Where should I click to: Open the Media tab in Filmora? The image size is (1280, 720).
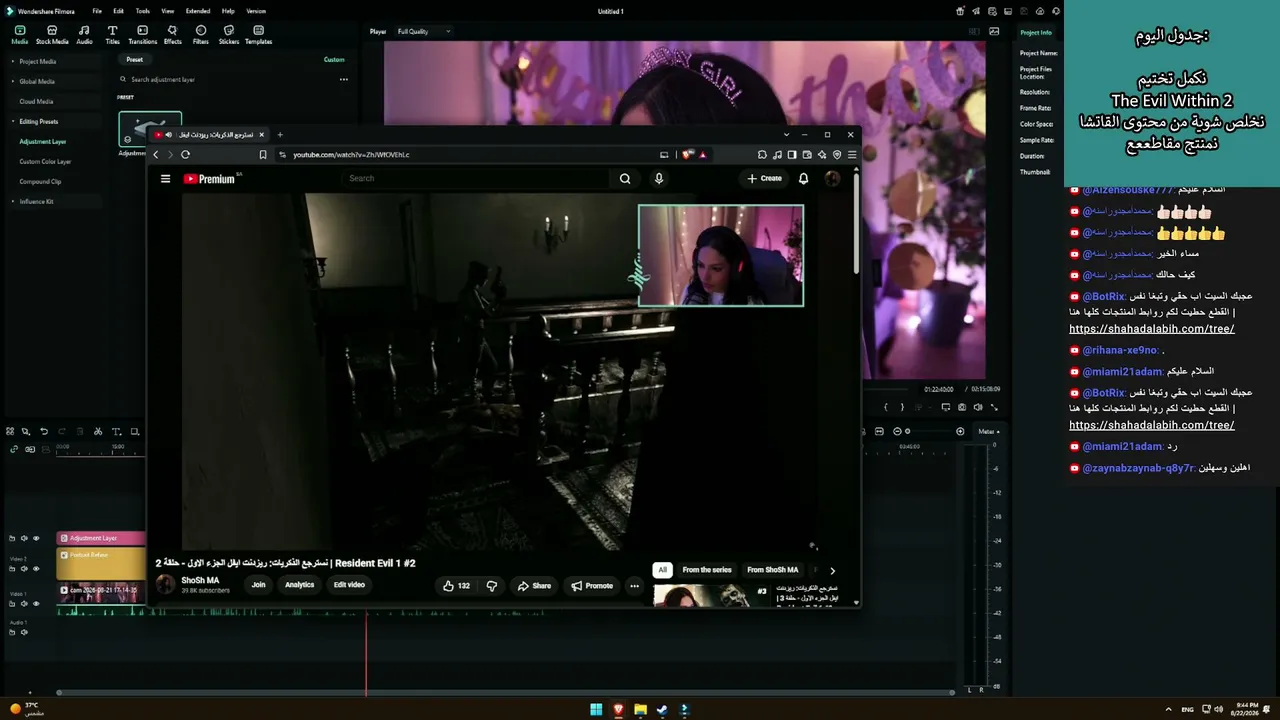pyautogui.click(x=19, y=35)
